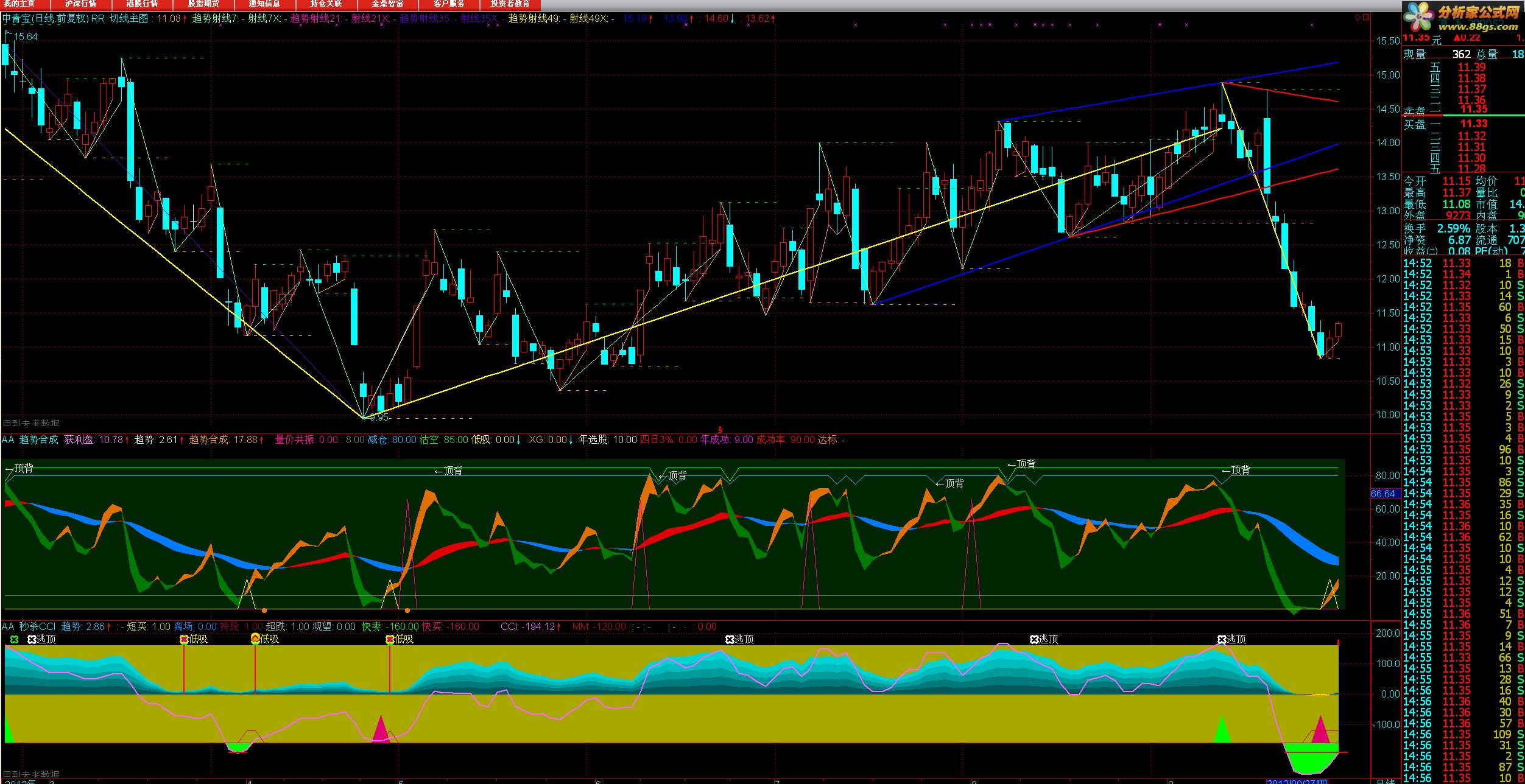Click the 秒杀CCI indicator name

coord(37,626)
